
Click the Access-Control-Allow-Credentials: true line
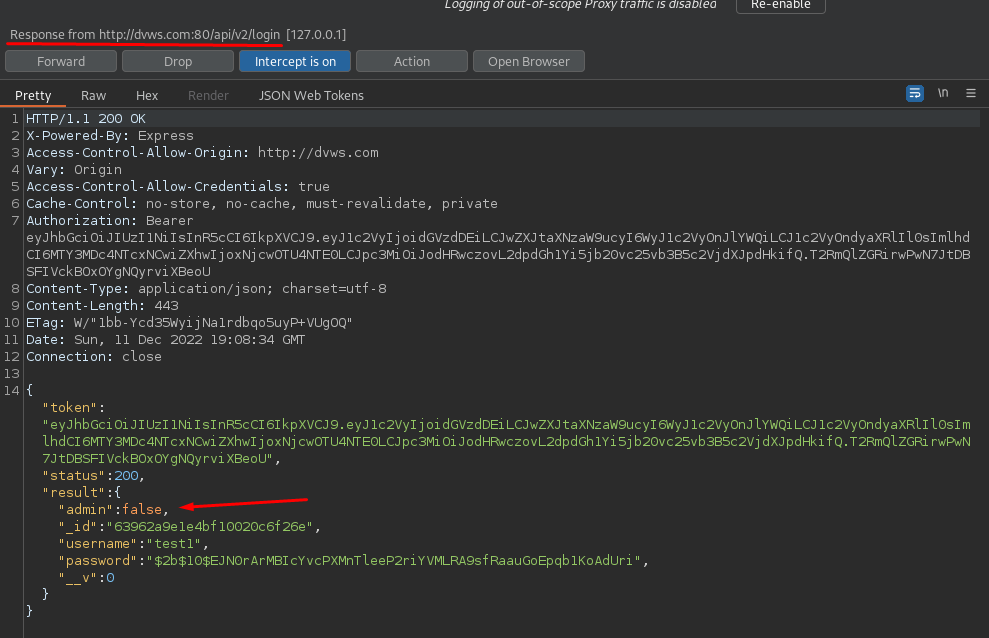[178, 187]
